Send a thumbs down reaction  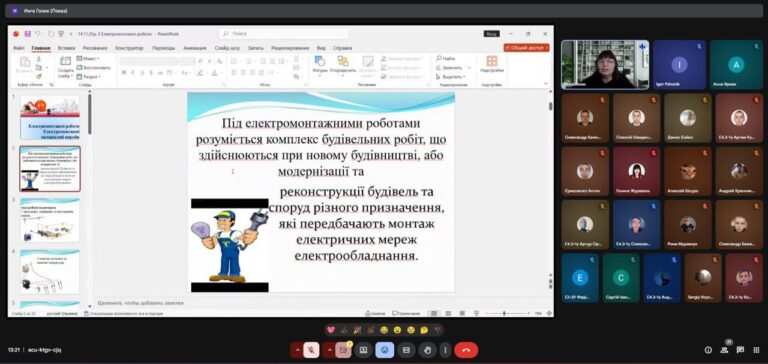point(437,330)
